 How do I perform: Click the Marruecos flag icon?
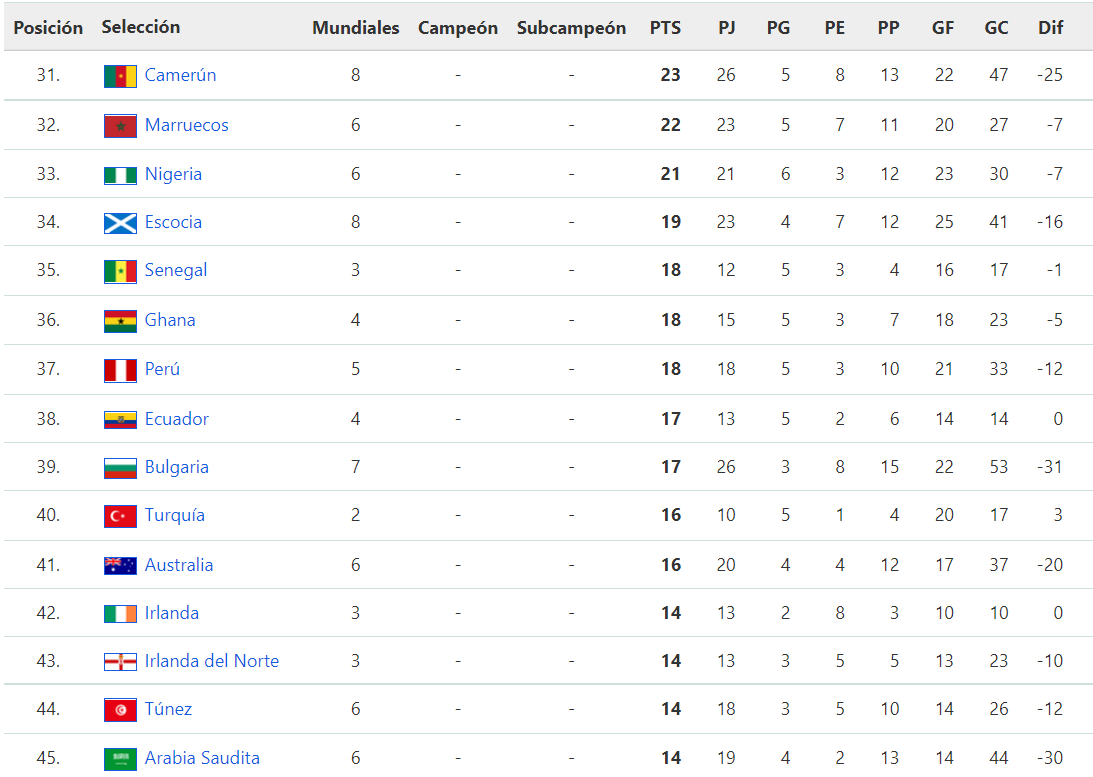(x=120, y=126)
